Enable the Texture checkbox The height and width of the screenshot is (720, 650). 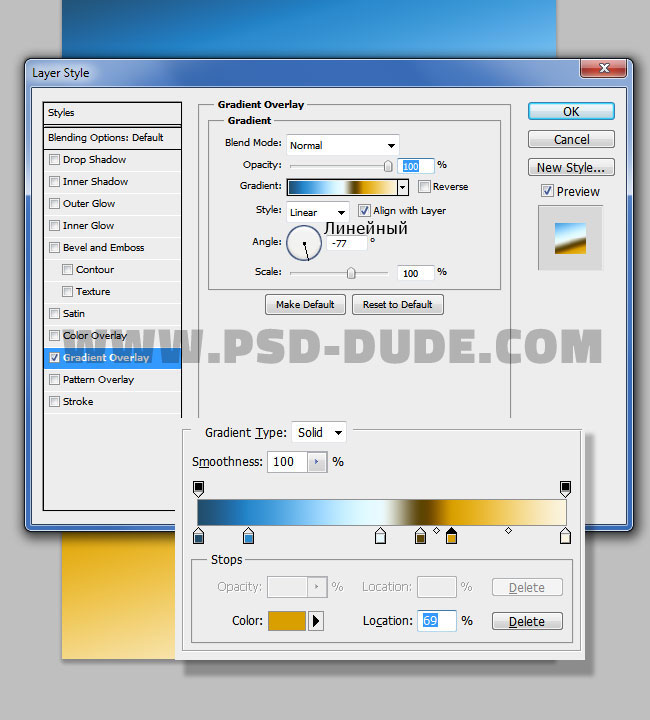(x=67, y=292)
